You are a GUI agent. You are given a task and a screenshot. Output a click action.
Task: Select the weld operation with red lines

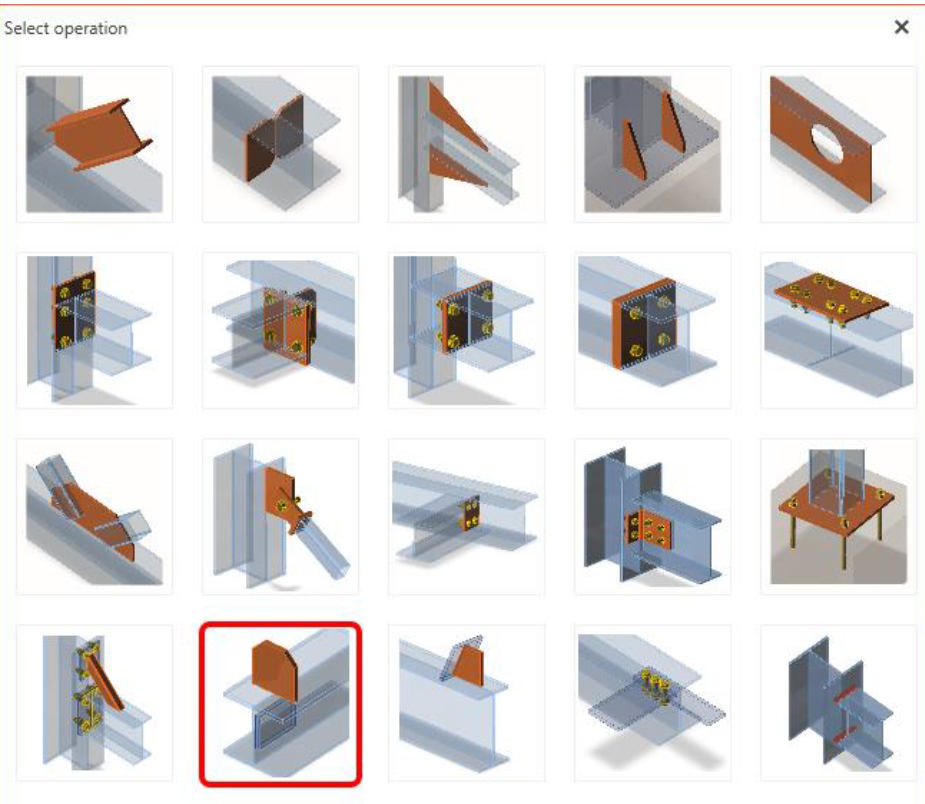(838, 703)
